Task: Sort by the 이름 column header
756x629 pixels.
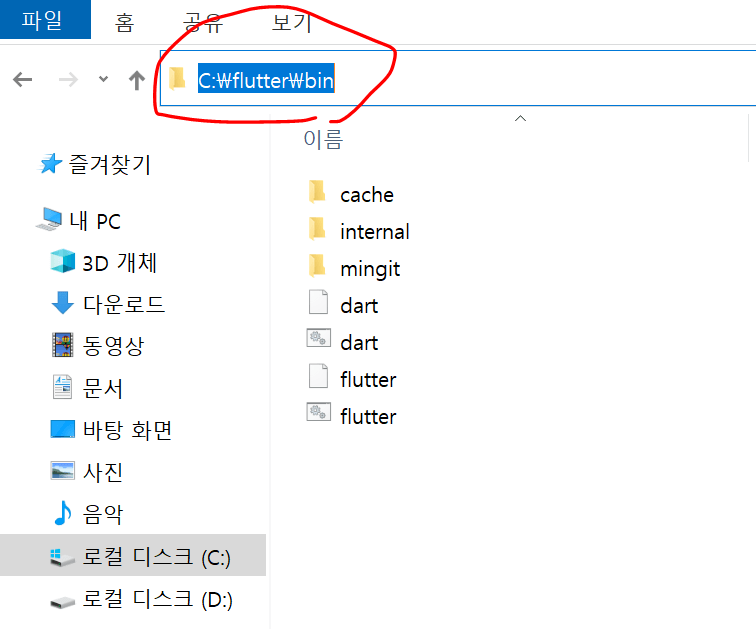Action: click(323, 139)
